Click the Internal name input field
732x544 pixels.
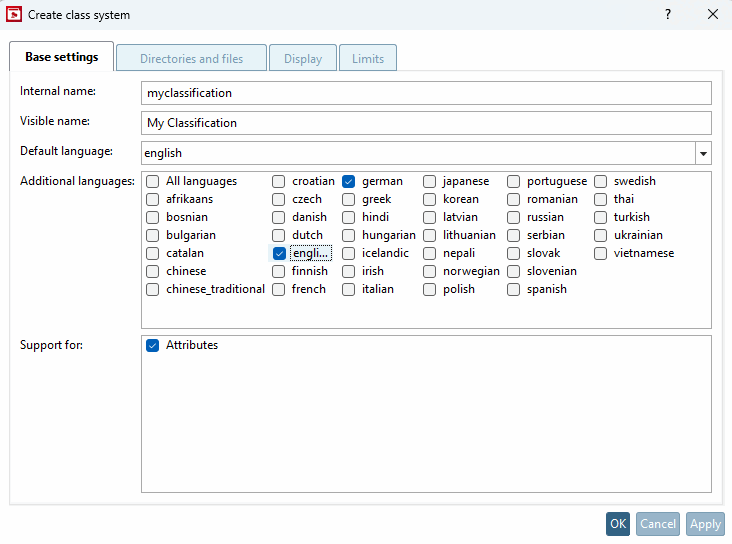coord(426,93)
